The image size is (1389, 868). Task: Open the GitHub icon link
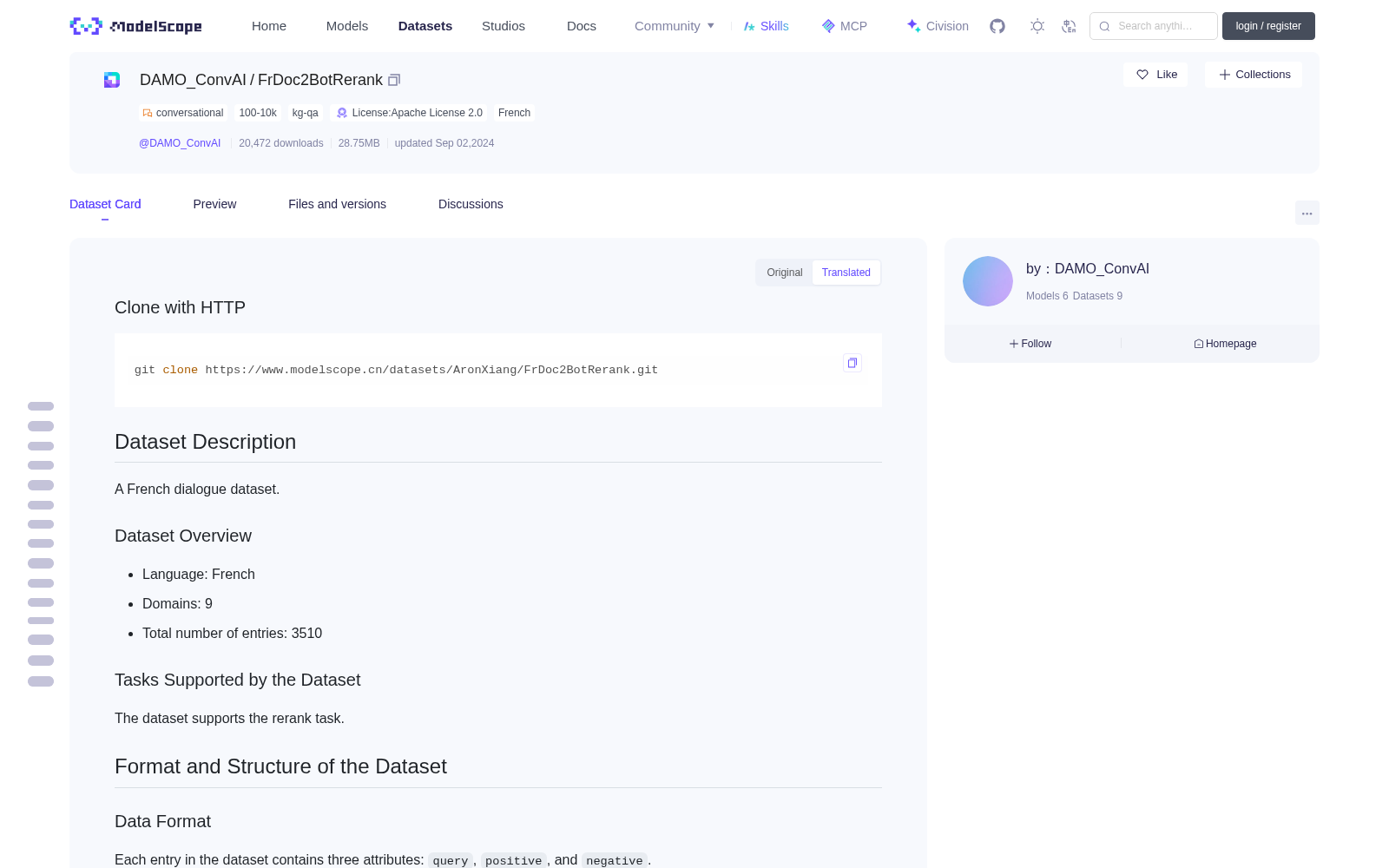click(997, 26)
